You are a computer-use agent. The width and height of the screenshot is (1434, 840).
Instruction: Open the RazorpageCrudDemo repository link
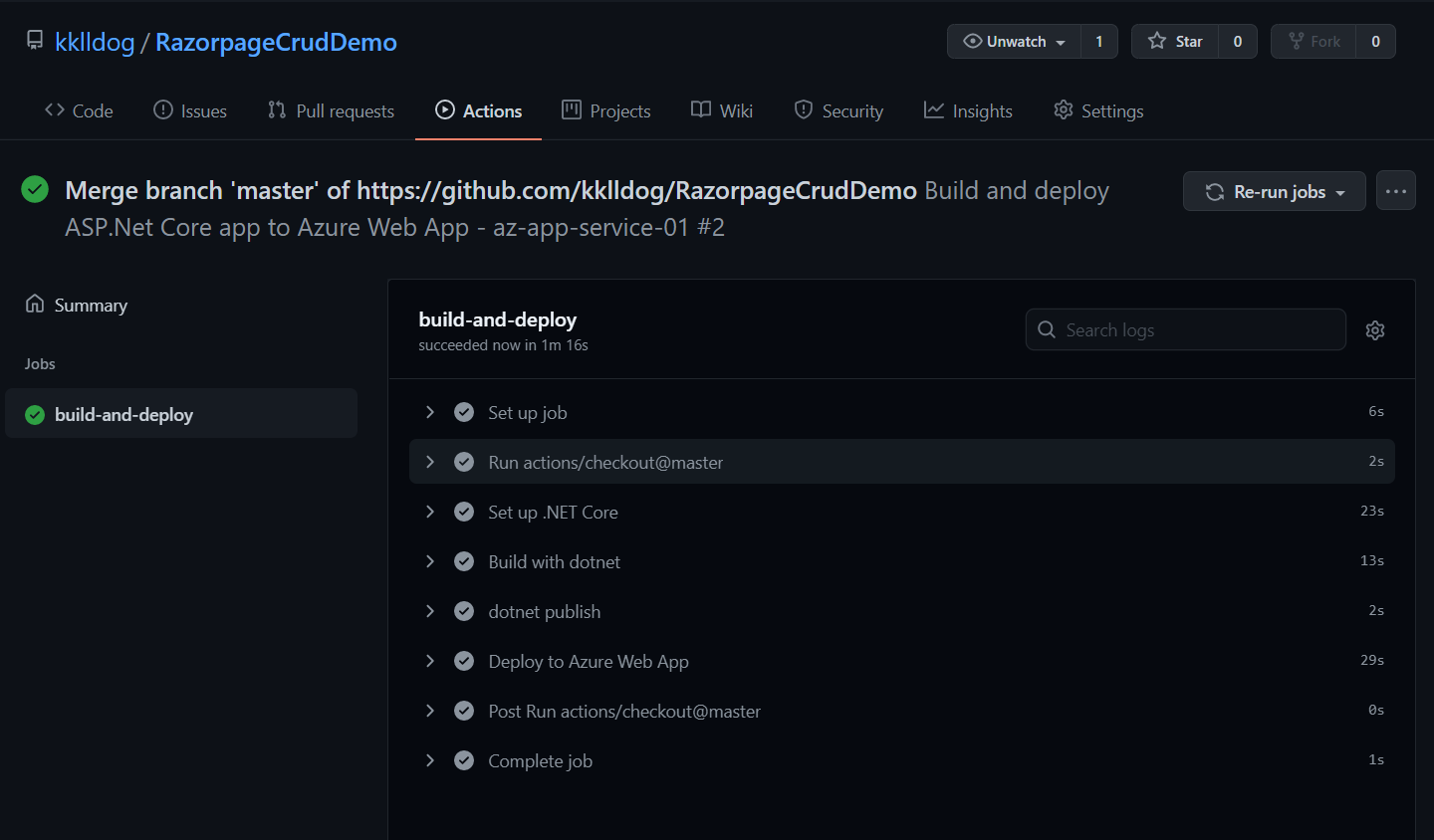pyautogui.click(x=276, y=42)
